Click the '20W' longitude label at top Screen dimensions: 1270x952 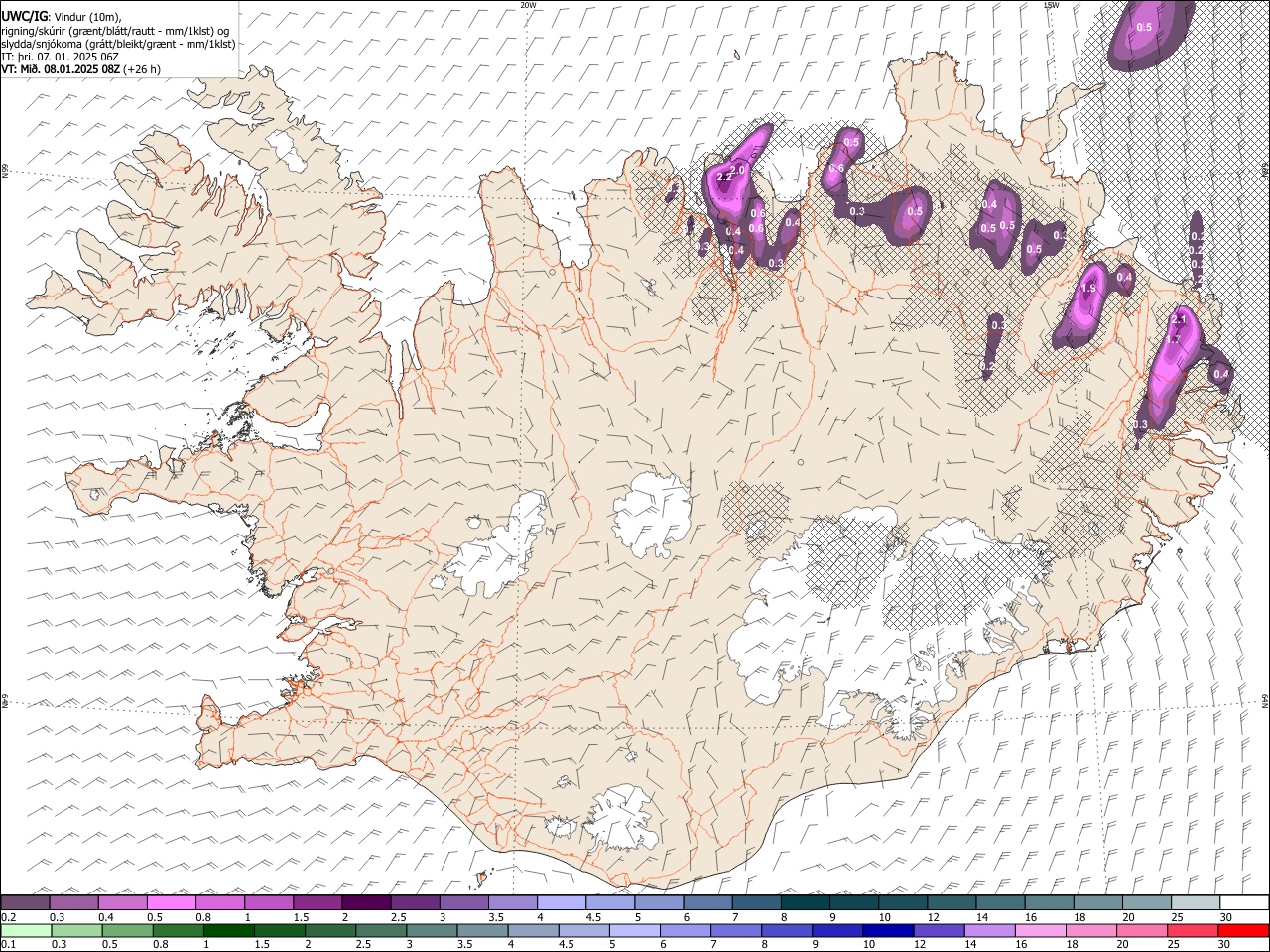528,5
